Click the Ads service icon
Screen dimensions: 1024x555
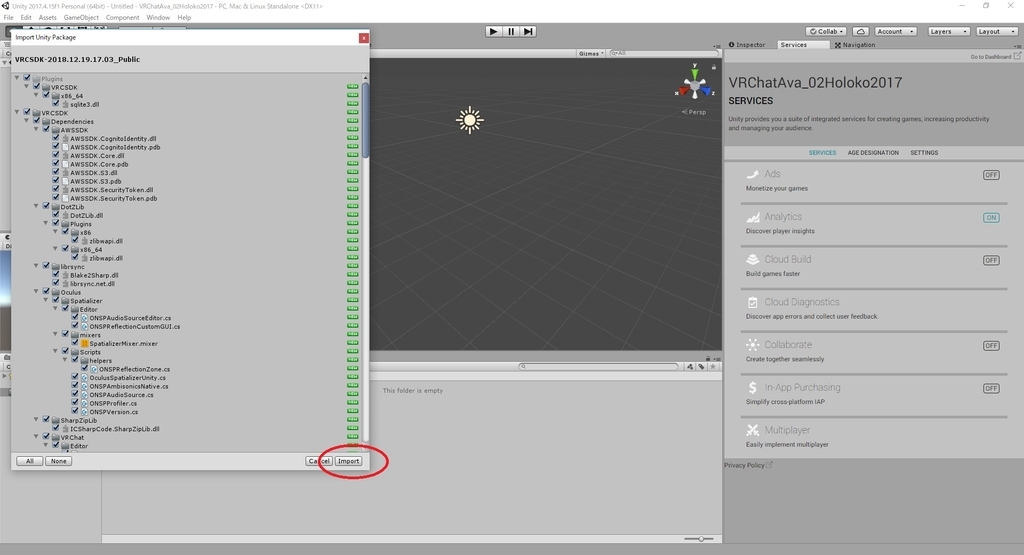coord(752,174)
